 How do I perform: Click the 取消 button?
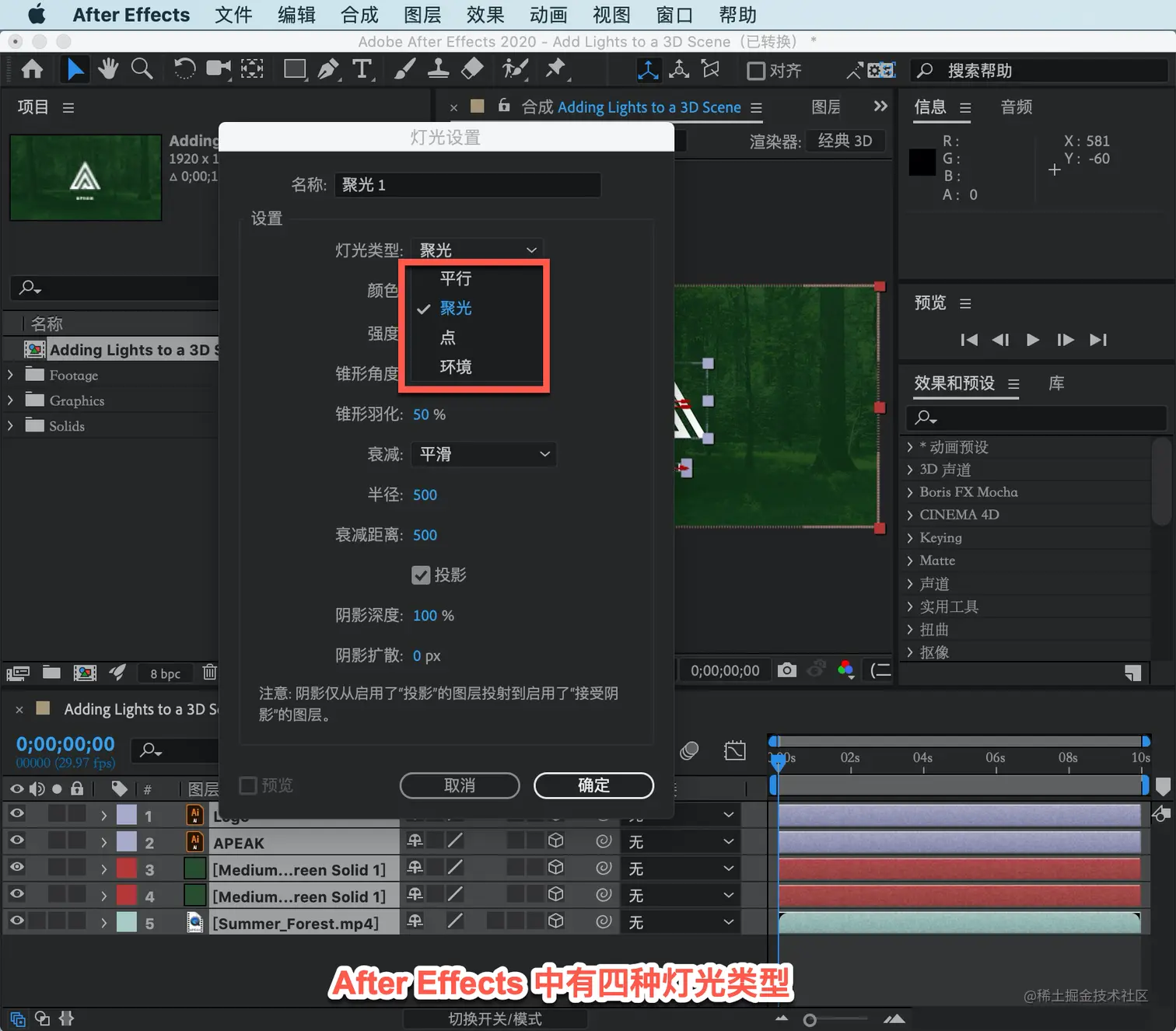coord(460,785)
